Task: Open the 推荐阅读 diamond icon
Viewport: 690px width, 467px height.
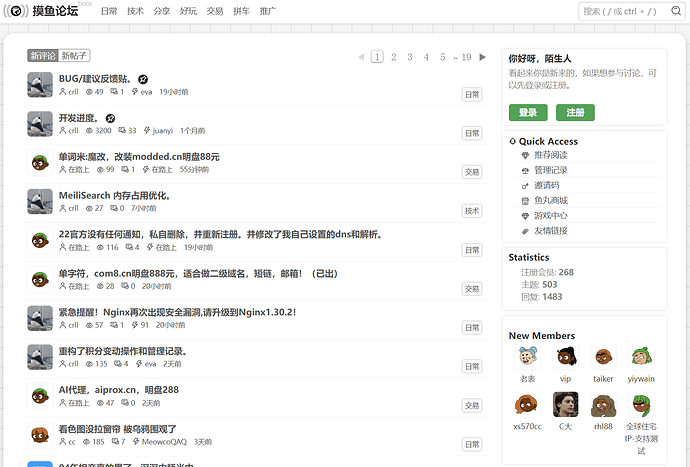Action: (x=525, y=155)
